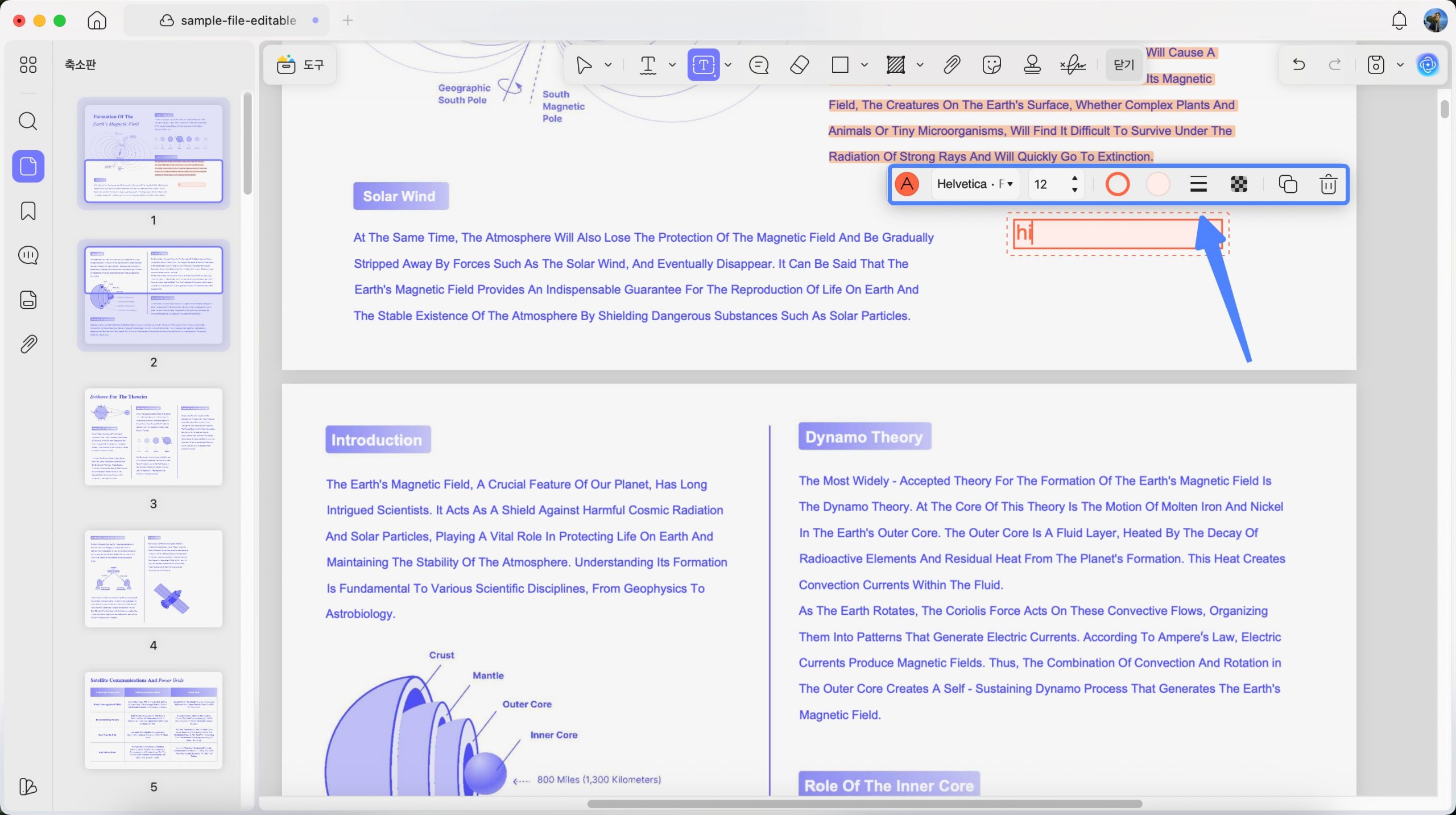Image resolution: width=1456 pixels, height=815 pixels.
Task: Open the bookmarks panel in the left sidebar
Action: 28,210
